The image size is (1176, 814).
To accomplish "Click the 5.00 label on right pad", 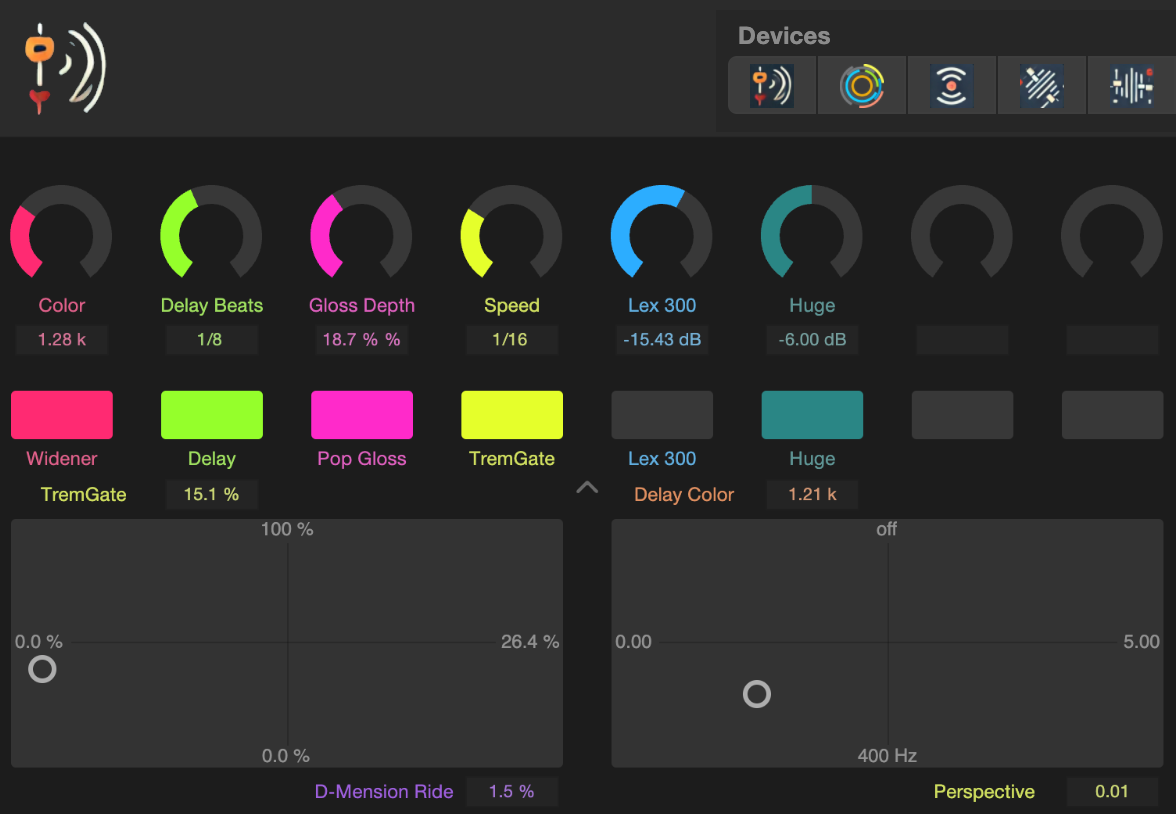I will (x=1142, y=641).
